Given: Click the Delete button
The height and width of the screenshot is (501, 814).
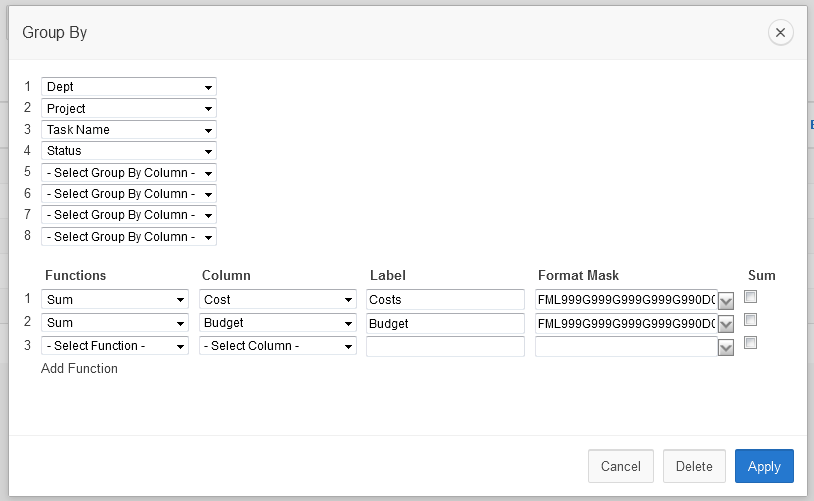Looking at the screenshot, I should pyautogui.click(x=694, y=466).
